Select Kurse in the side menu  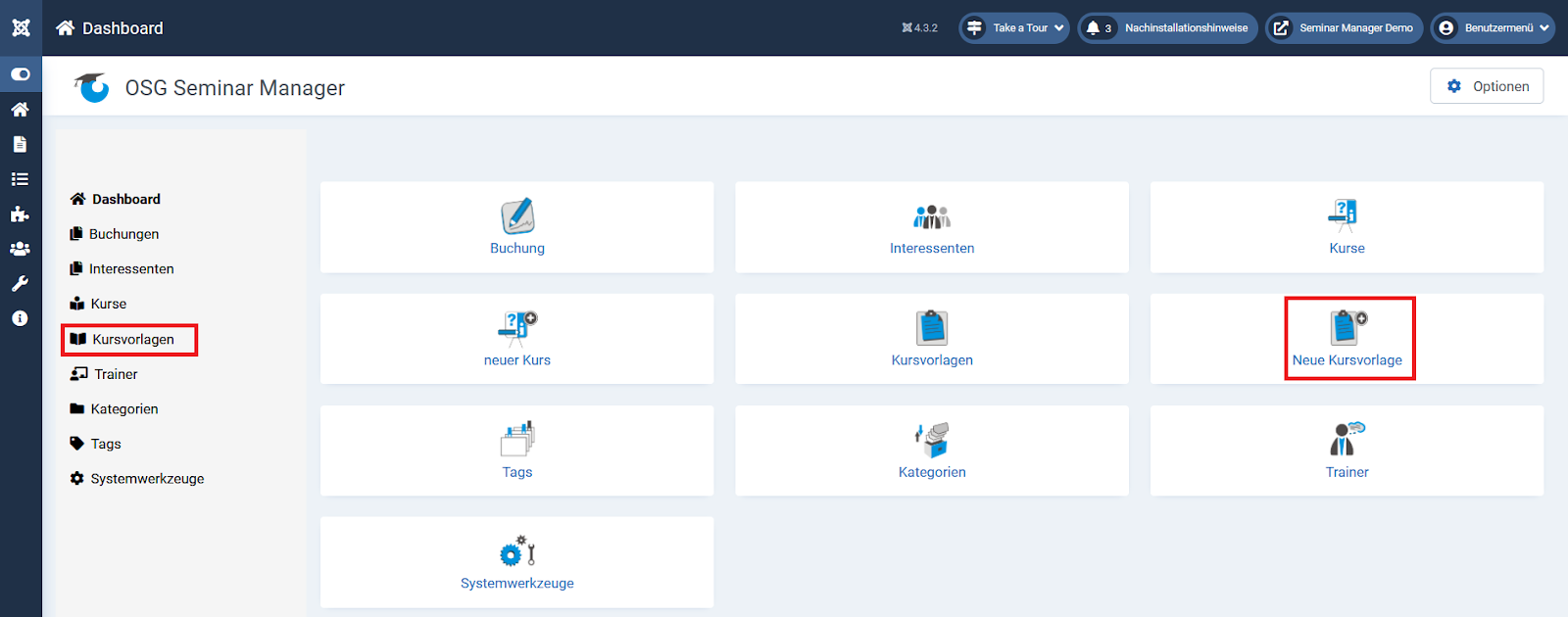98,304
